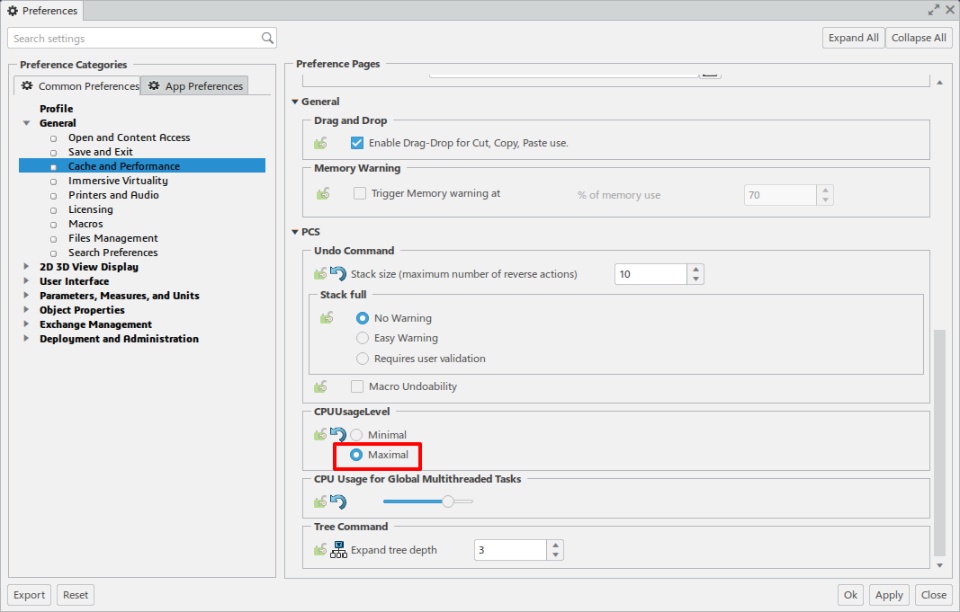Click the search magnifier icon
The width and height of the screenshot is (960, 612).
[268, 38]
